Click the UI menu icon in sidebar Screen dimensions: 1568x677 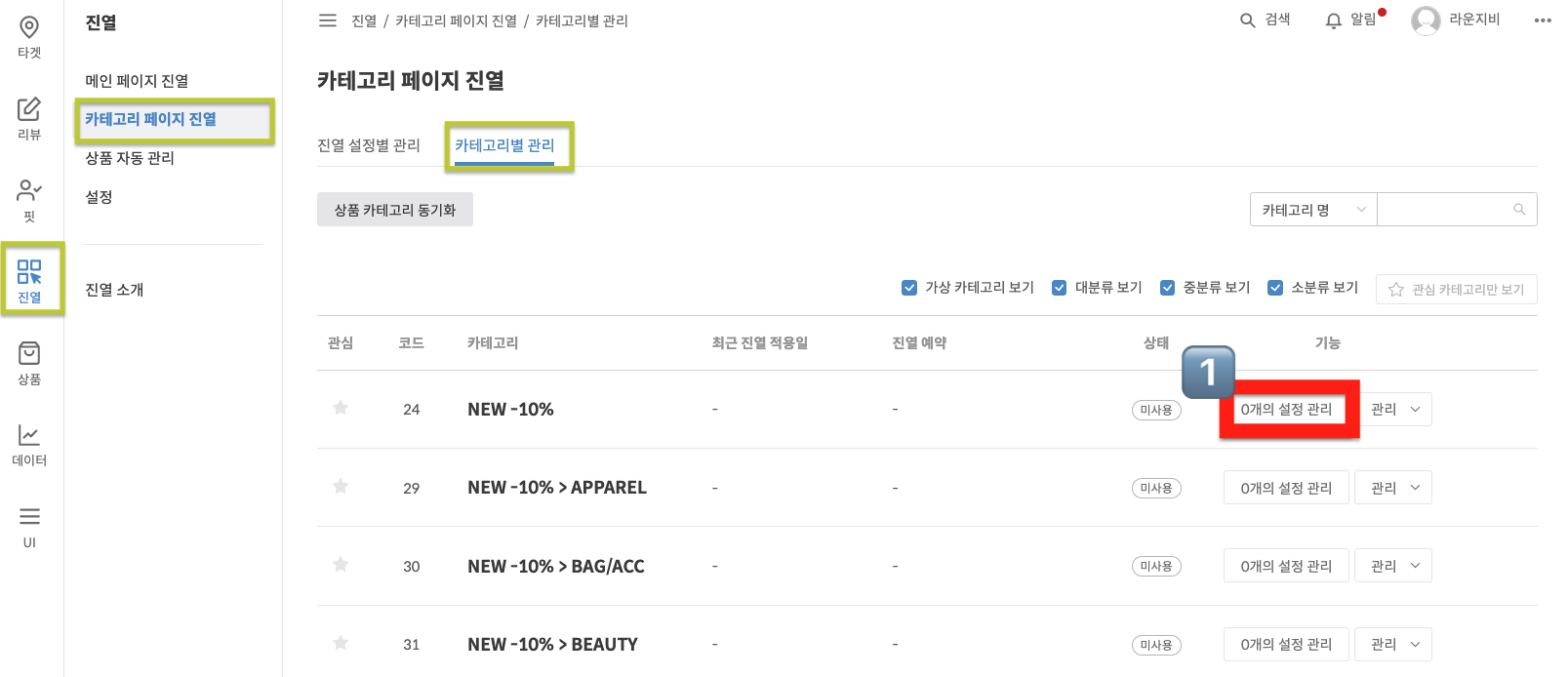pyautogui.click(x=29, y=526)
